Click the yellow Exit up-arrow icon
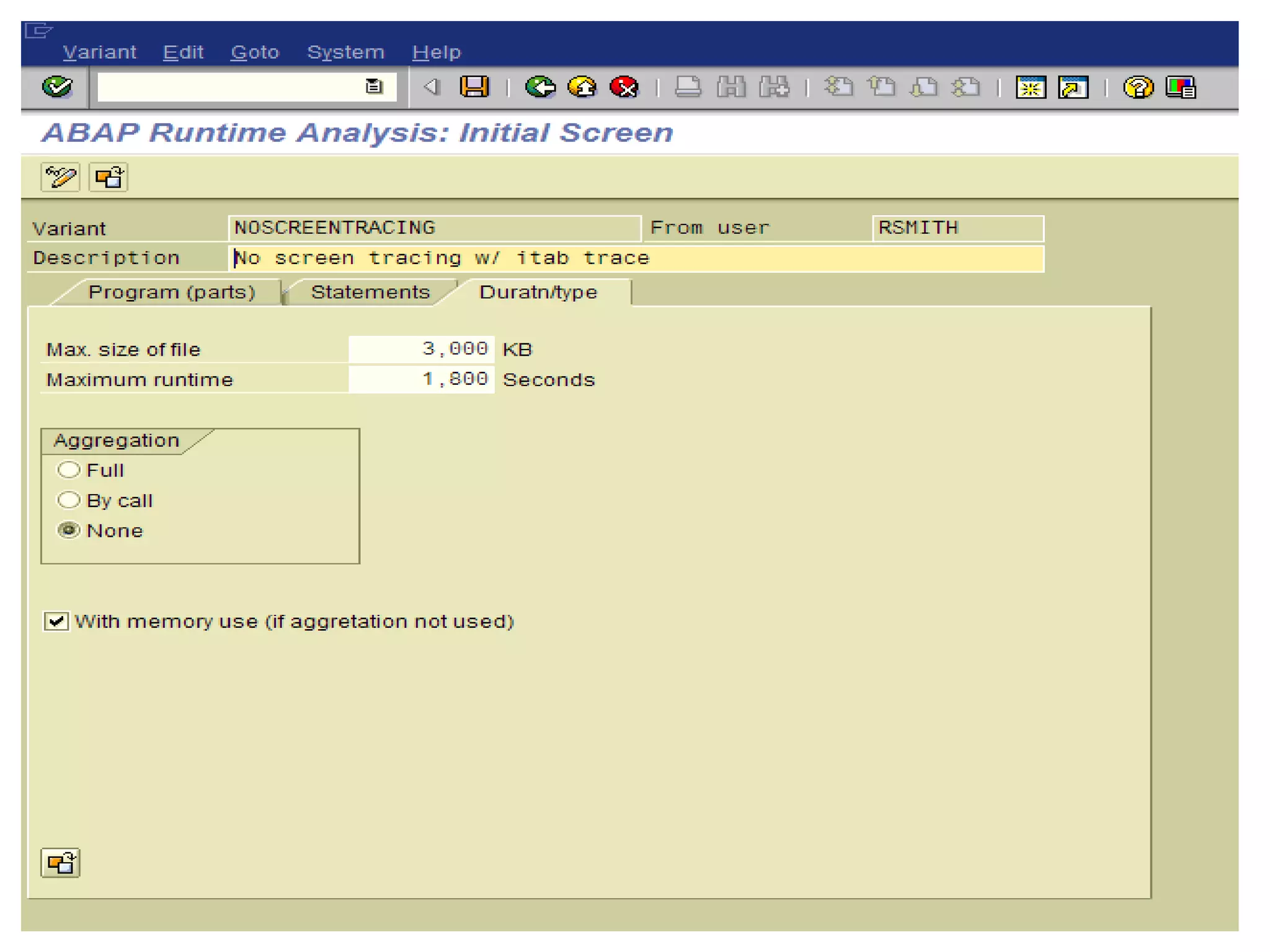 (582, 87)
